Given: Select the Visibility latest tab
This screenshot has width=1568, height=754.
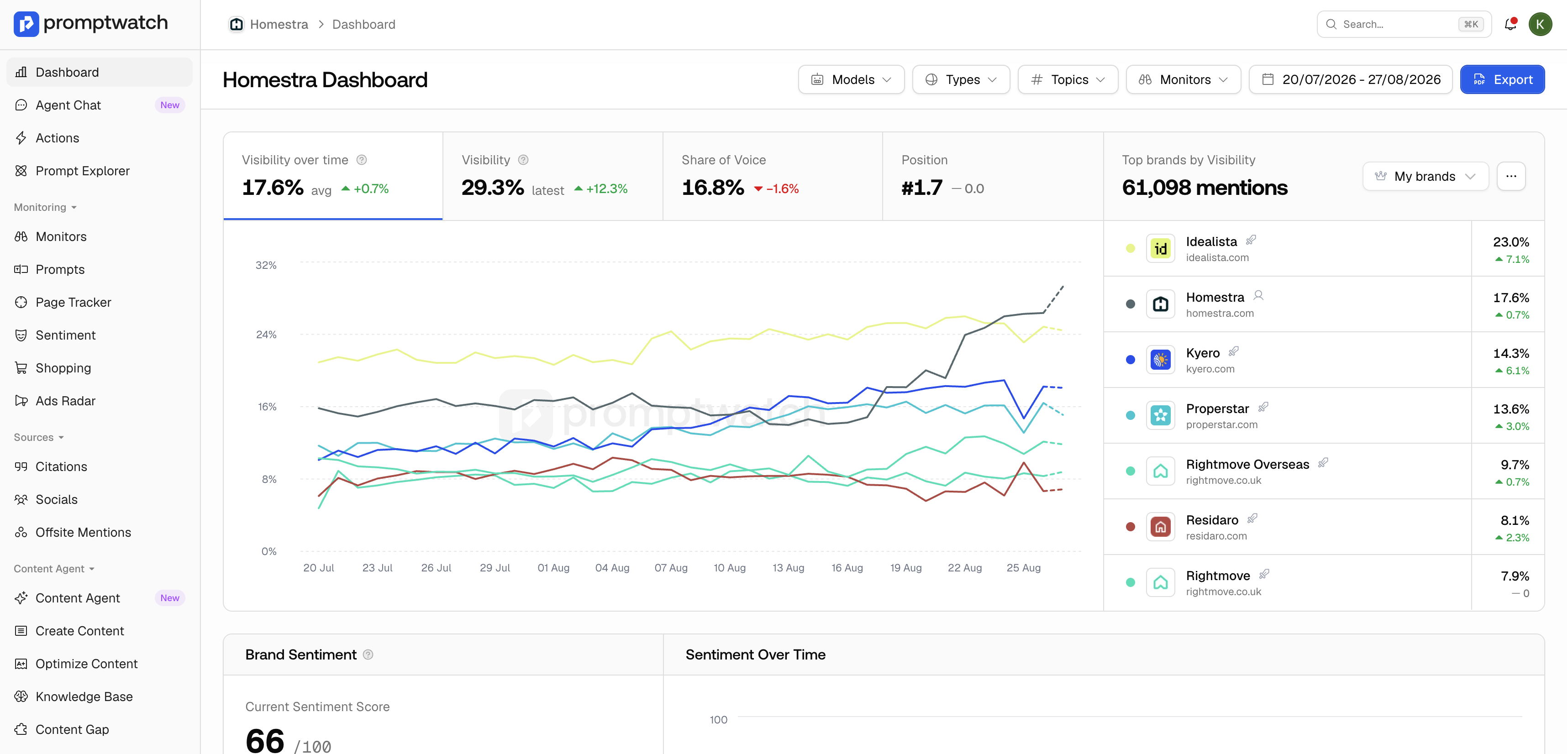Looking at the screenshot, I should [x=552, y=177].
